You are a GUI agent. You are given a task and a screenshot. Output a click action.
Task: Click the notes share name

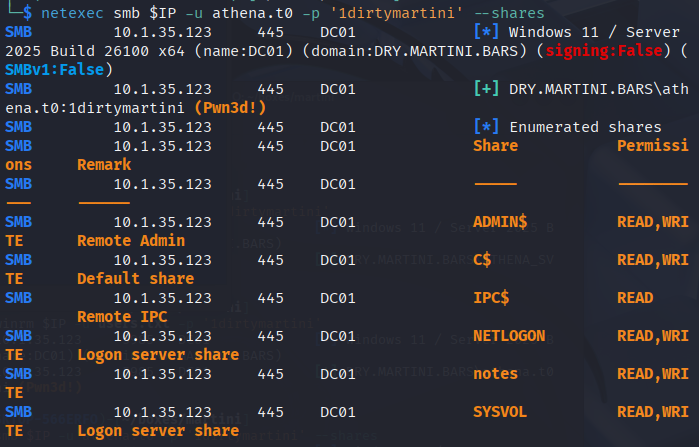[495, 374]
